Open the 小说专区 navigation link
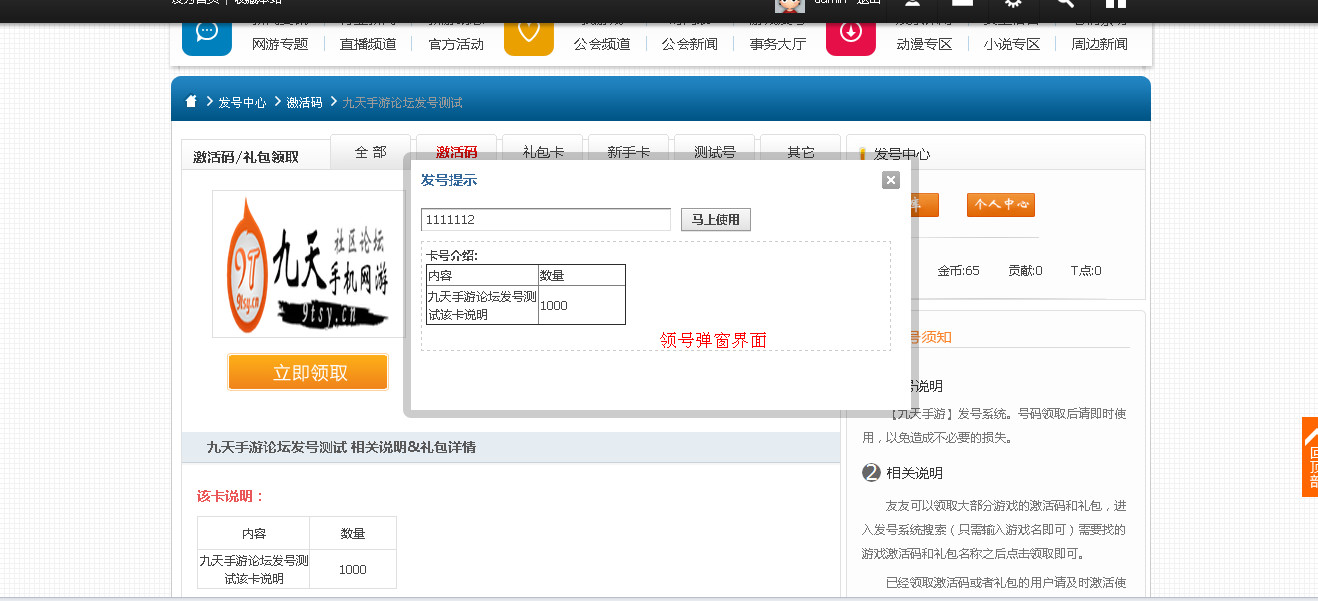This screenshot has width=1318, height=601. click(1012, 44)
